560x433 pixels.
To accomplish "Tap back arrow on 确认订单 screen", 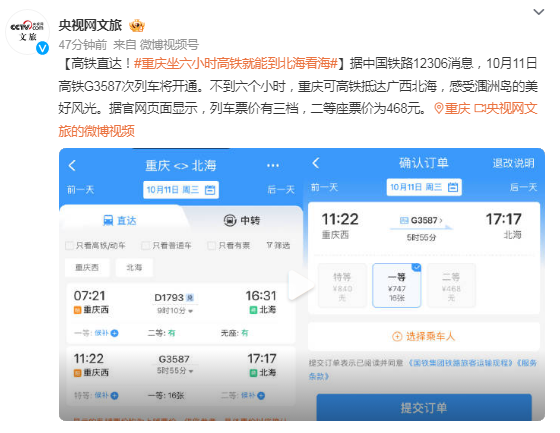I will (x=316, y=163).
